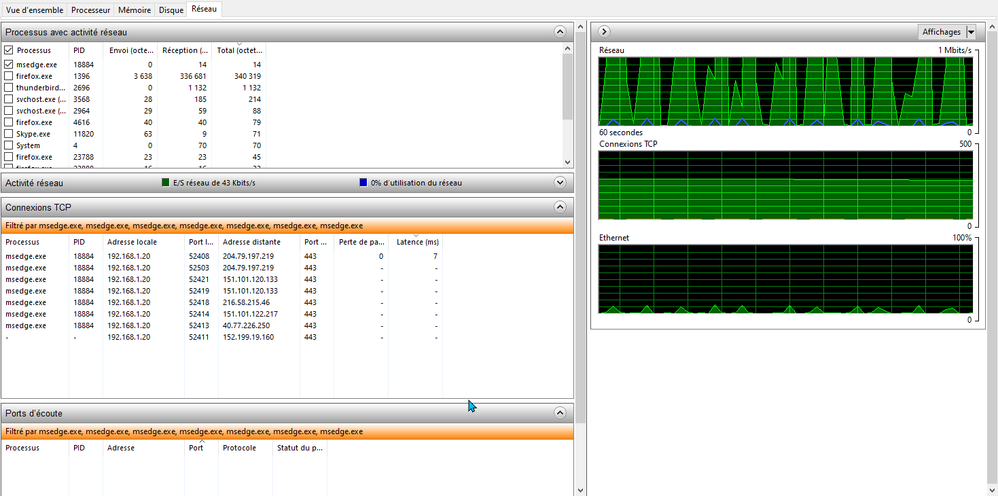998x496 pixels.
Task: Toggle the select-all Processus header checkbox
Action: tap(9, 50)
